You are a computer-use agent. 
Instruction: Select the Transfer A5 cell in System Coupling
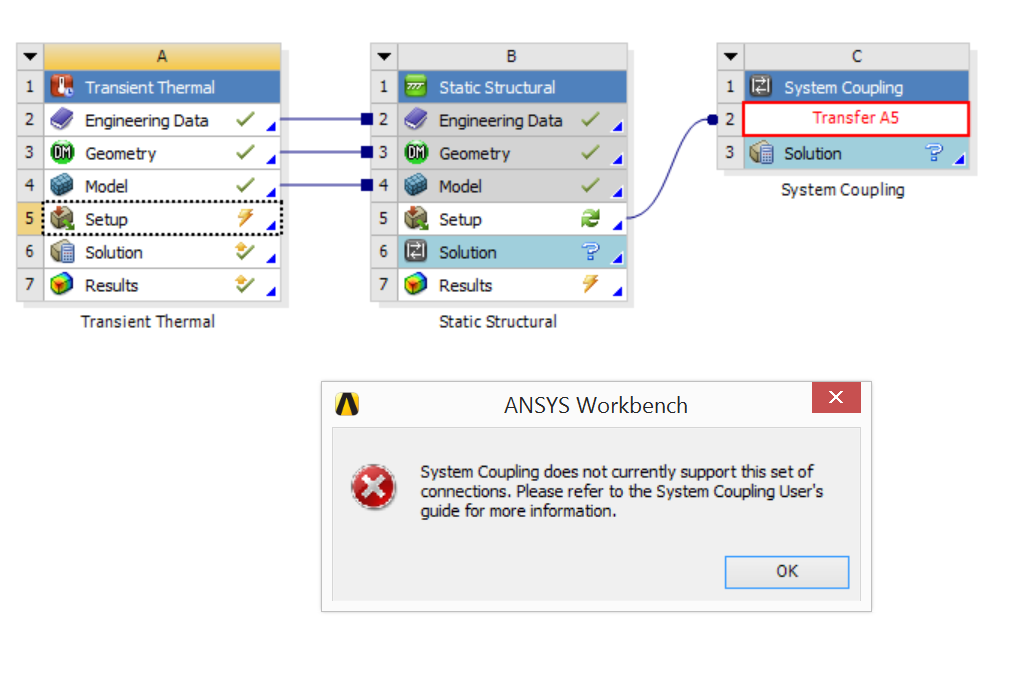coord(856,119)
